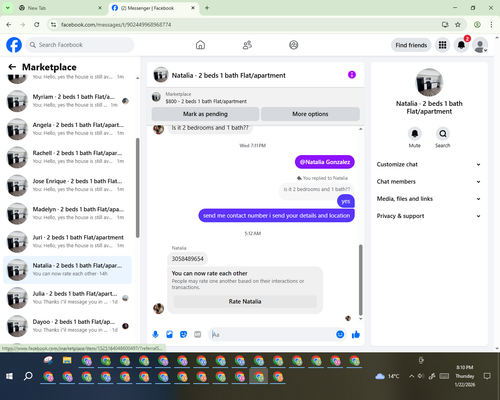The image size is (500, 400).
Task: Open the Chrome profile icon in toolbar
Action: (x=477, y=24)
